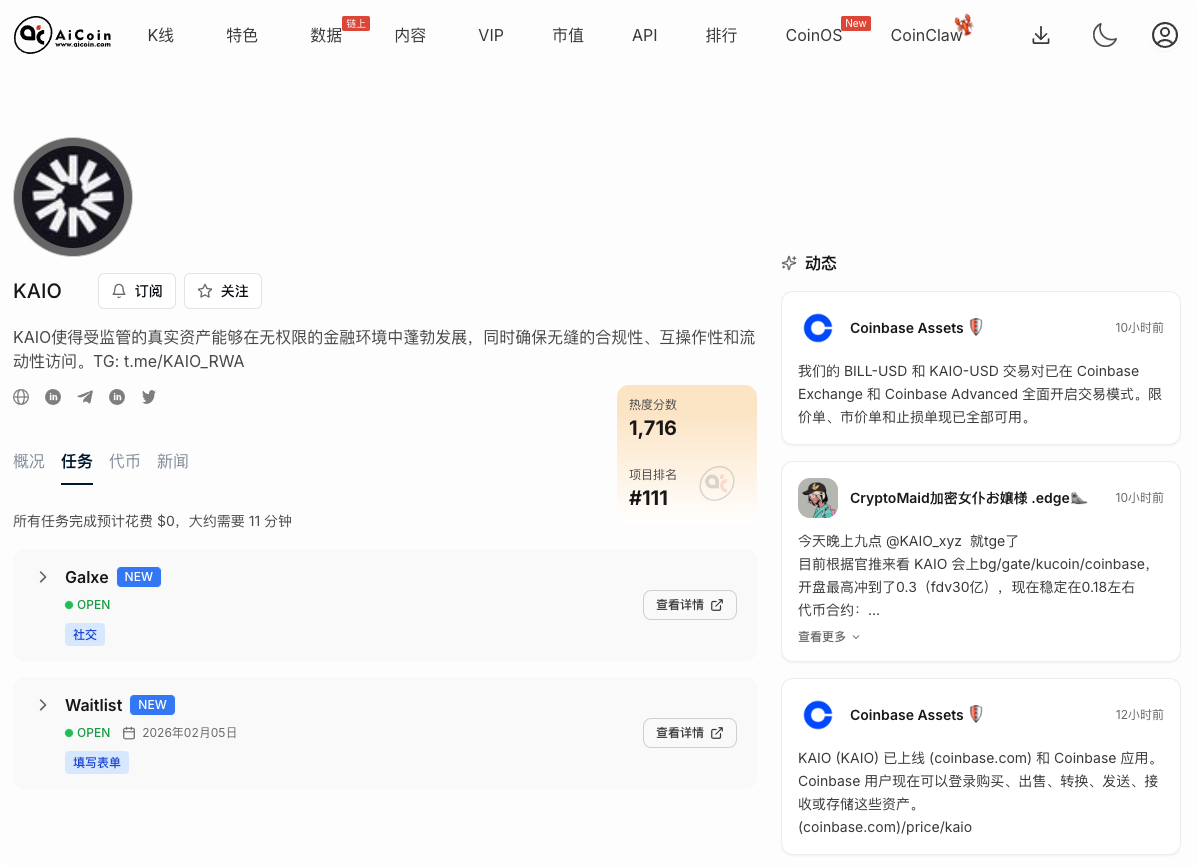Expand the Waitlist task chevron
The image size is (1198, 866).
tap(43, 705)
